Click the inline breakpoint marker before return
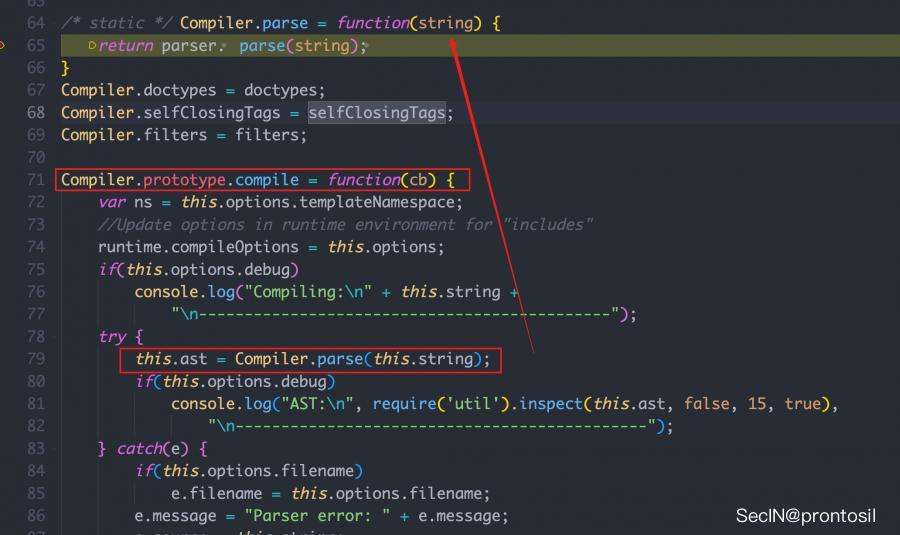The image size is (900, 535). tap(92, 45)
